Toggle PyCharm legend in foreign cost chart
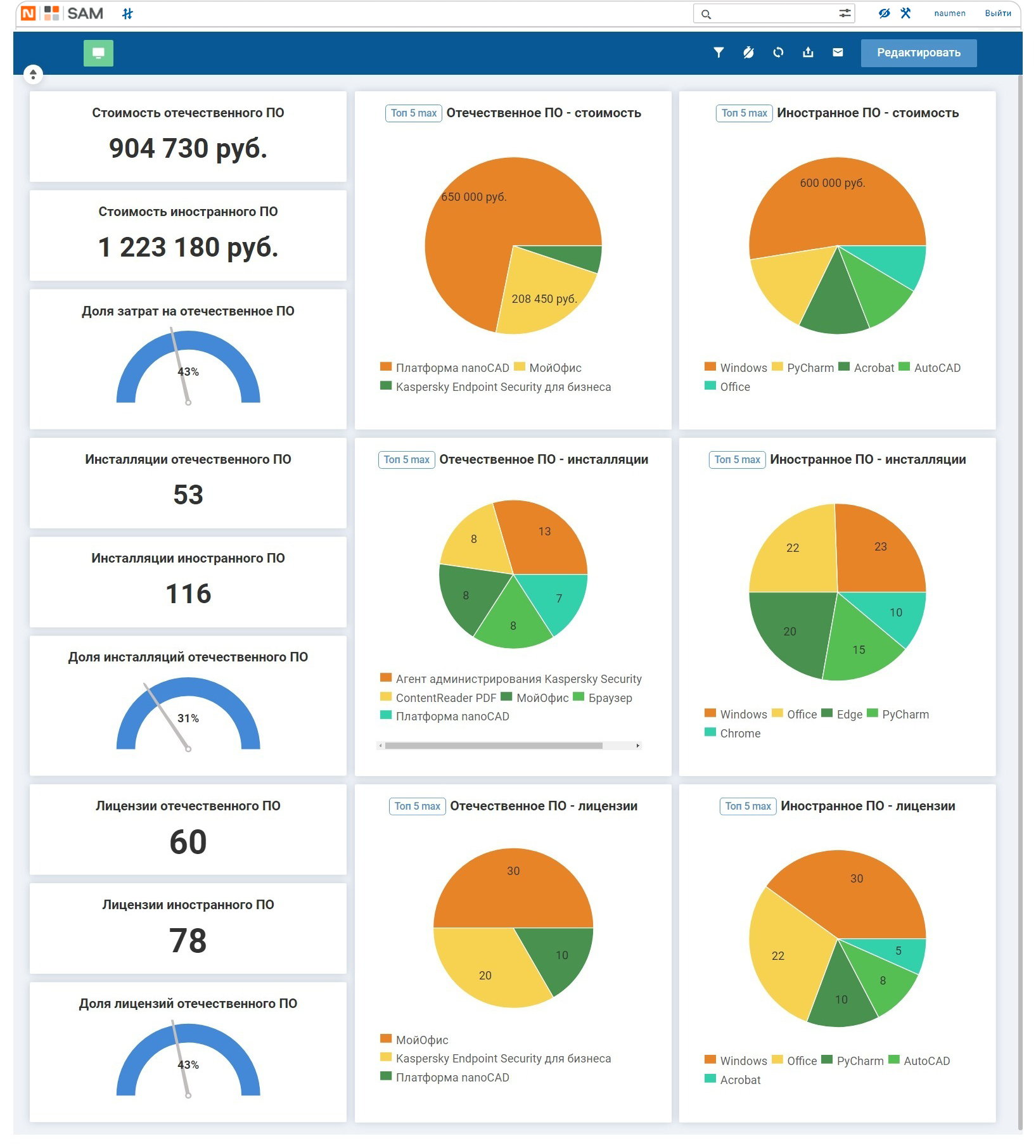 click(803, 368)
